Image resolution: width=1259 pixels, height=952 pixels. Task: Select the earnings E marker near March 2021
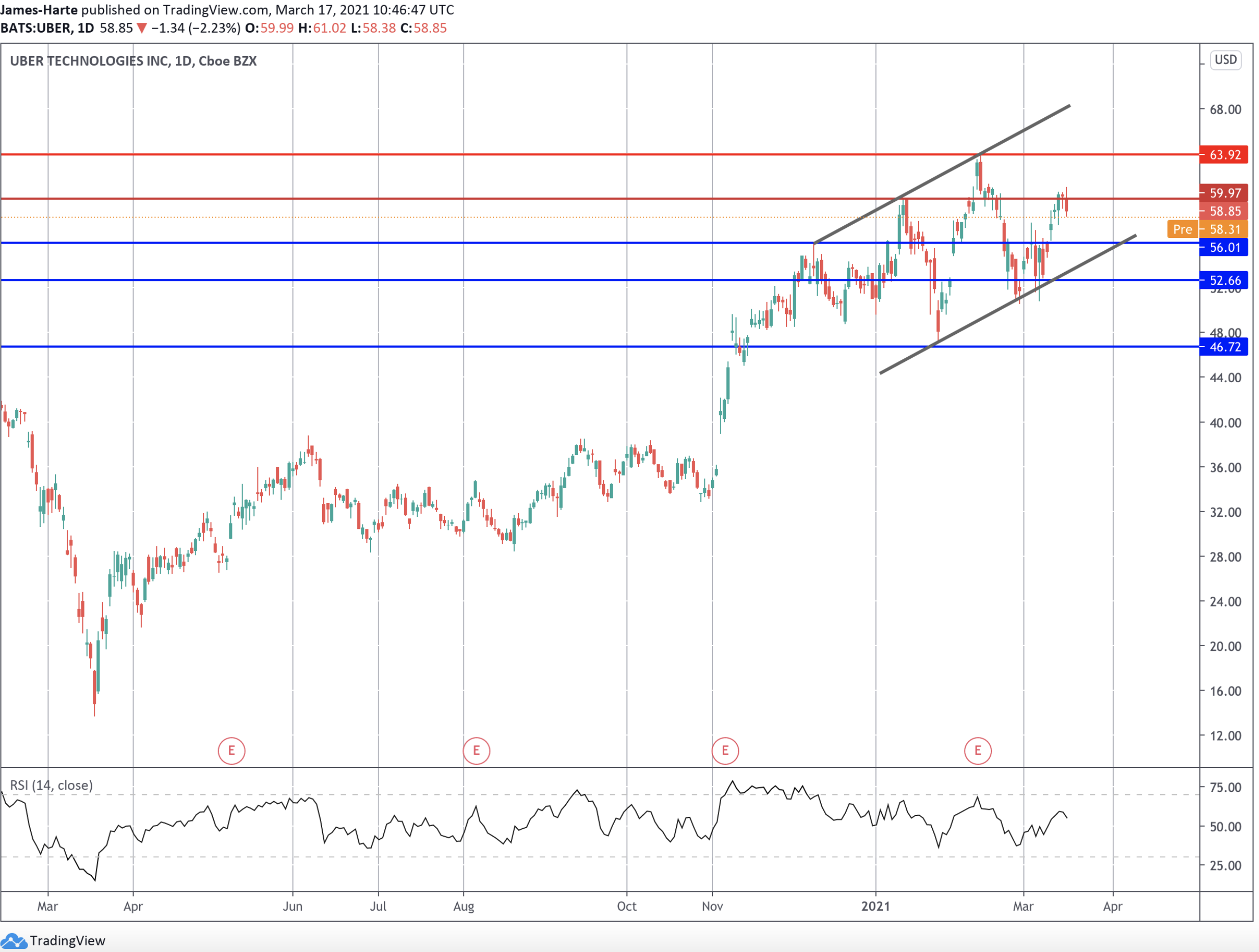pyautogui.click(x=978, y=751)
